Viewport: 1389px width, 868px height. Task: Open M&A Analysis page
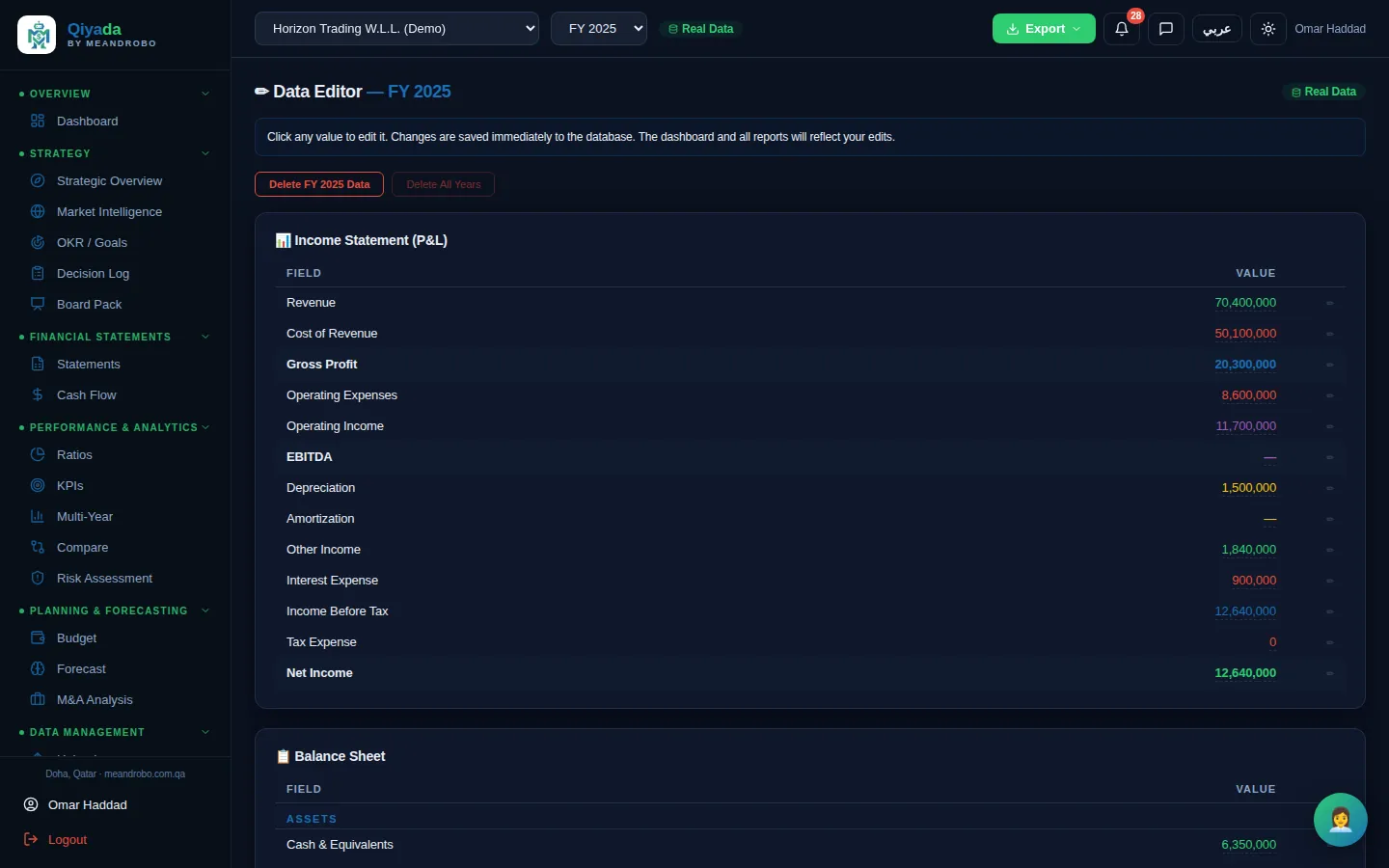(x=95, y=700)
